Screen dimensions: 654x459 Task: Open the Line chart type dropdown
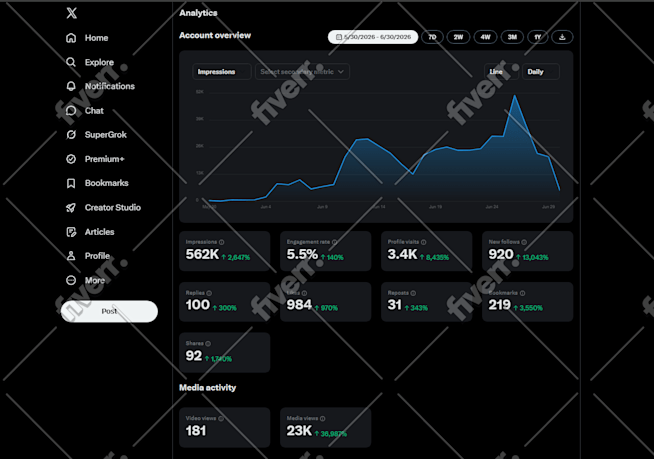pyautogui.click(x=501, y=72)
